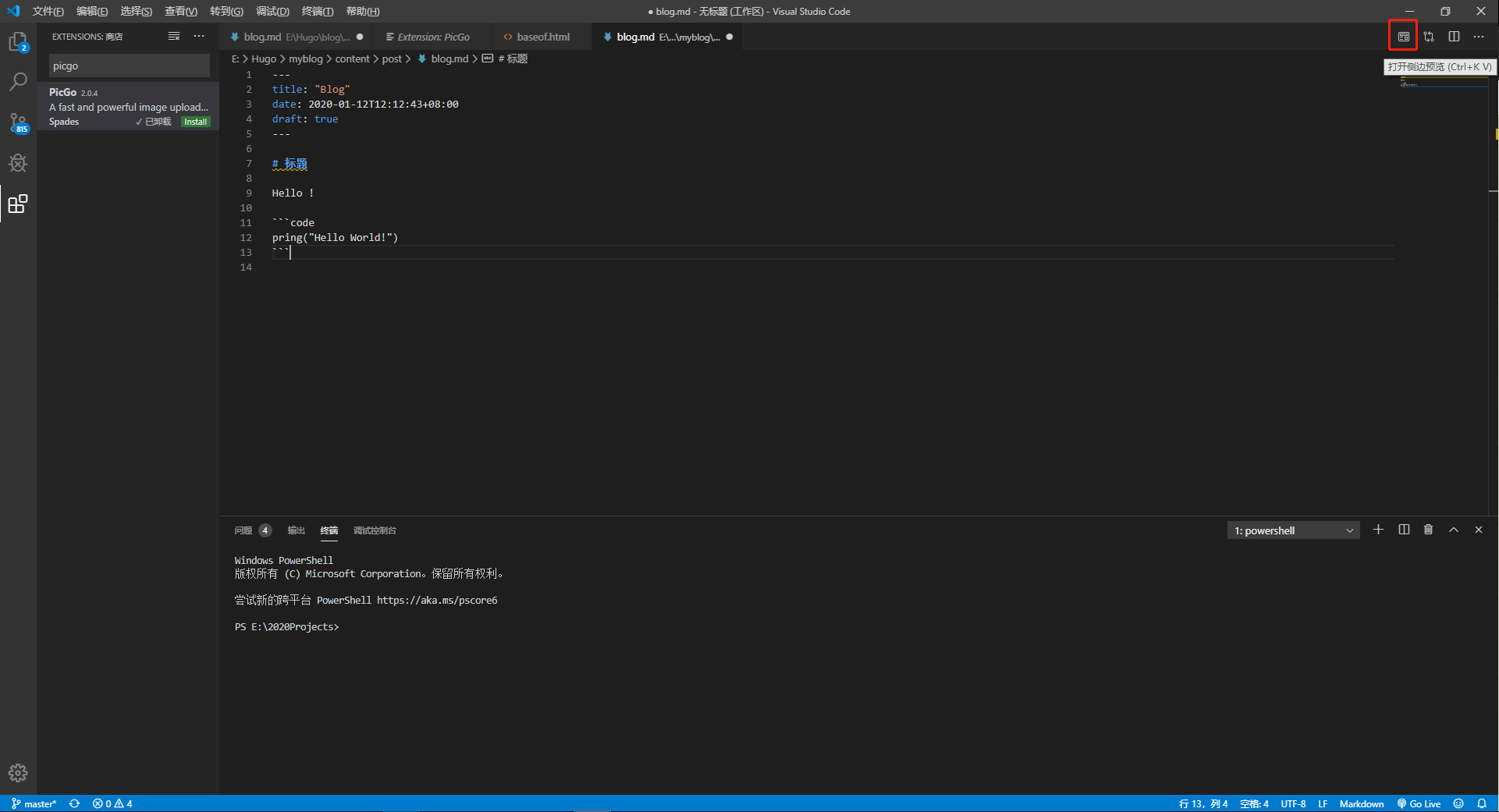This screenshot has height=812, width=1499.
Task: Install the PicGo extension
Action: (195, 122)
